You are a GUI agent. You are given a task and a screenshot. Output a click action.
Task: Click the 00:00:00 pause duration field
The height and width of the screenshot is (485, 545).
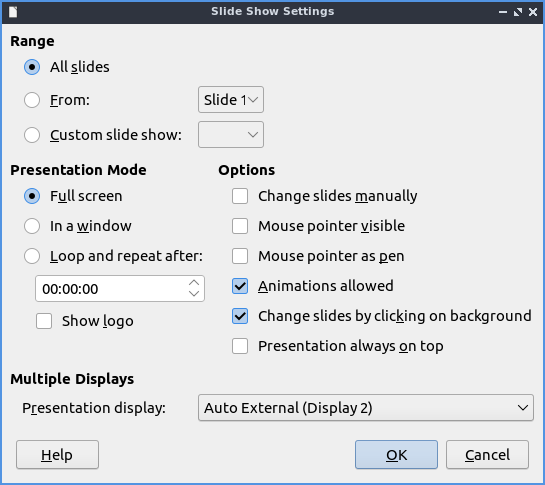(x=111, y=289)
